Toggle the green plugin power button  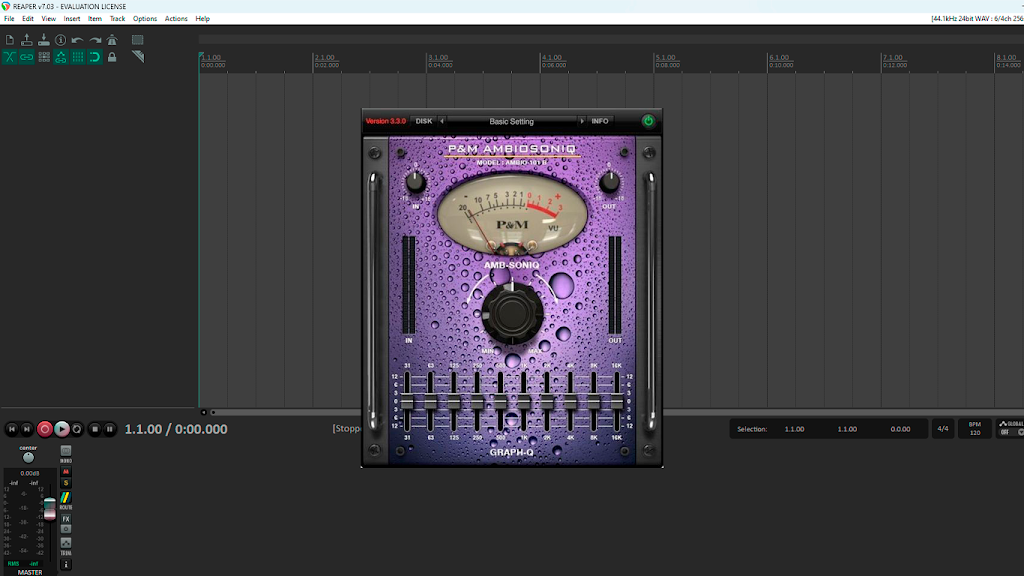(648, 121)
